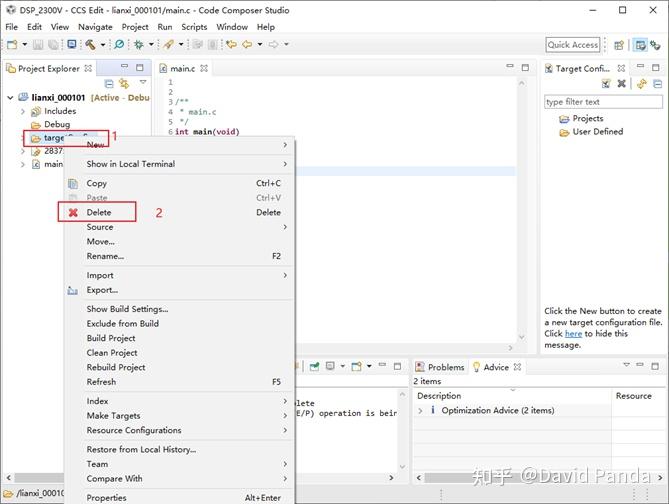Open the New dropdown arrow in toolbar

(24, 44)
